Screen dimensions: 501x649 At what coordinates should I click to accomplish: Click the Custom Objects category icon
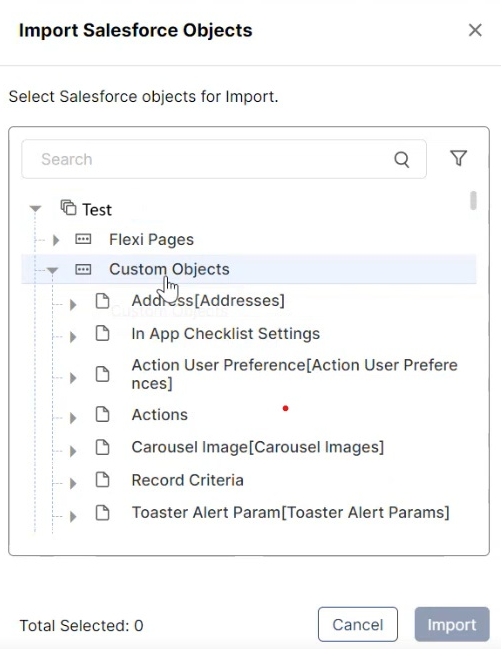[x=83, y=269]
